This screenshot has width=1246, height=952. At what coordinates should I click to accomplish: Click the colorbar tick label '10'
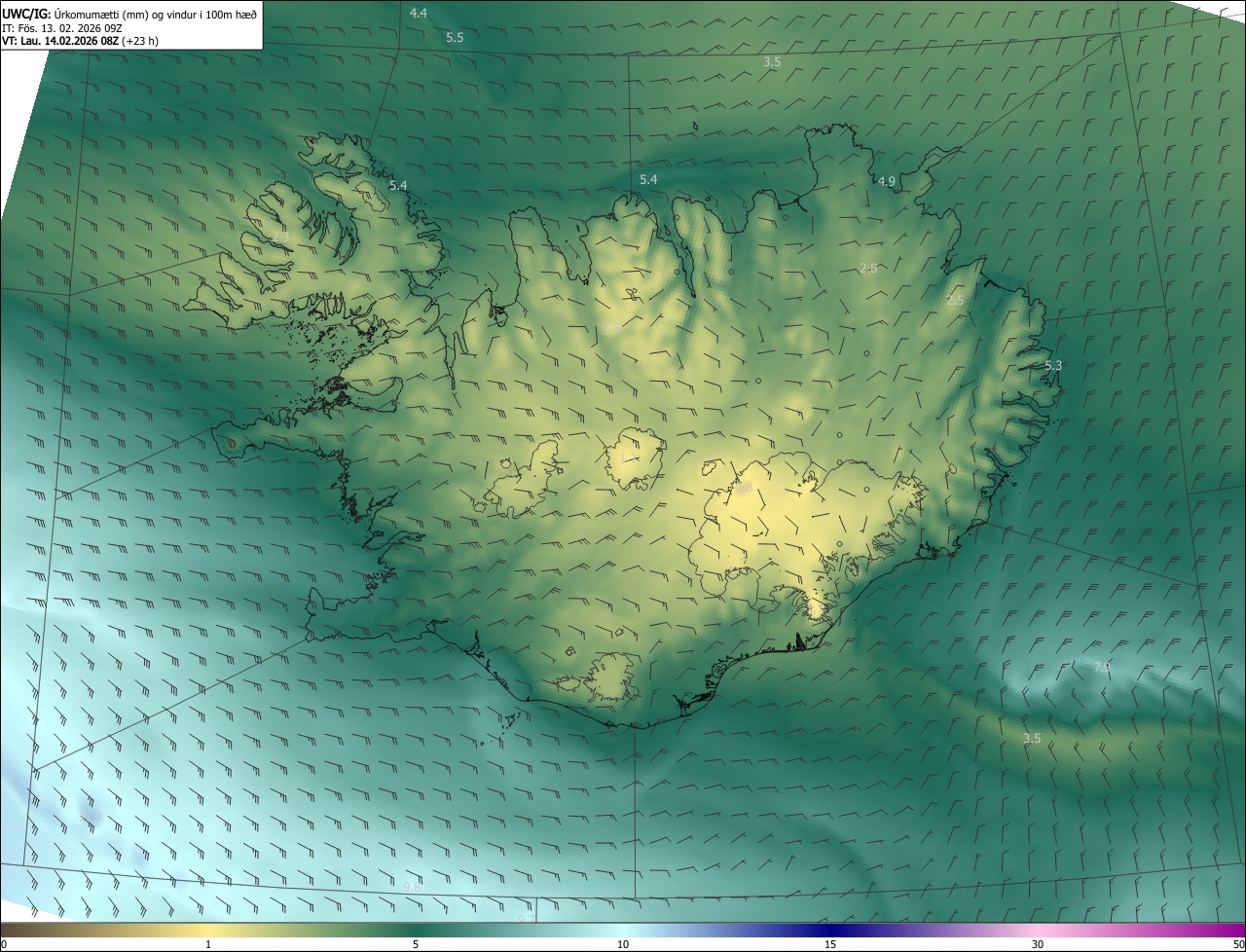(x=623, y=944)
